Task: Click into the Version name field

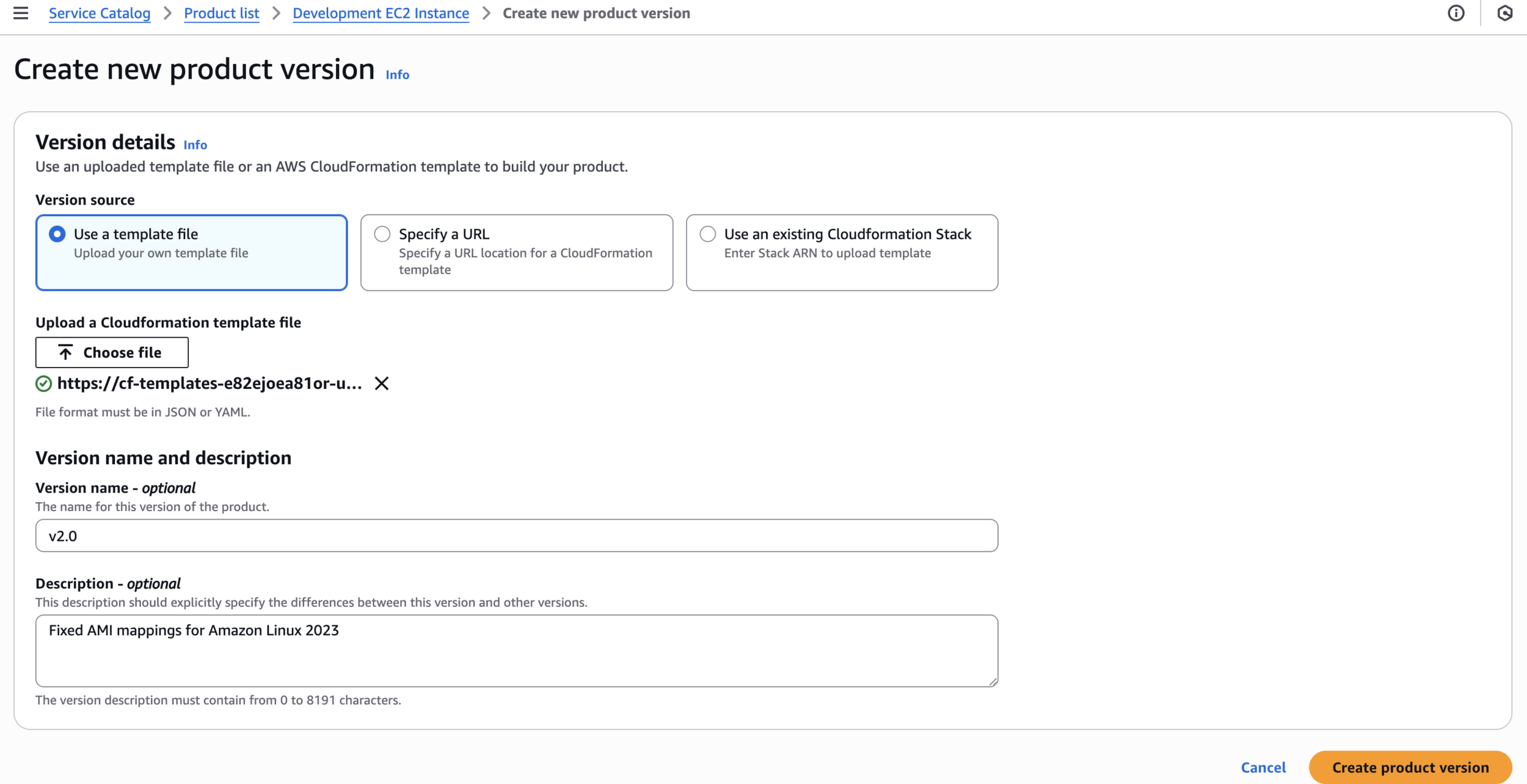Action: (516, 535)
